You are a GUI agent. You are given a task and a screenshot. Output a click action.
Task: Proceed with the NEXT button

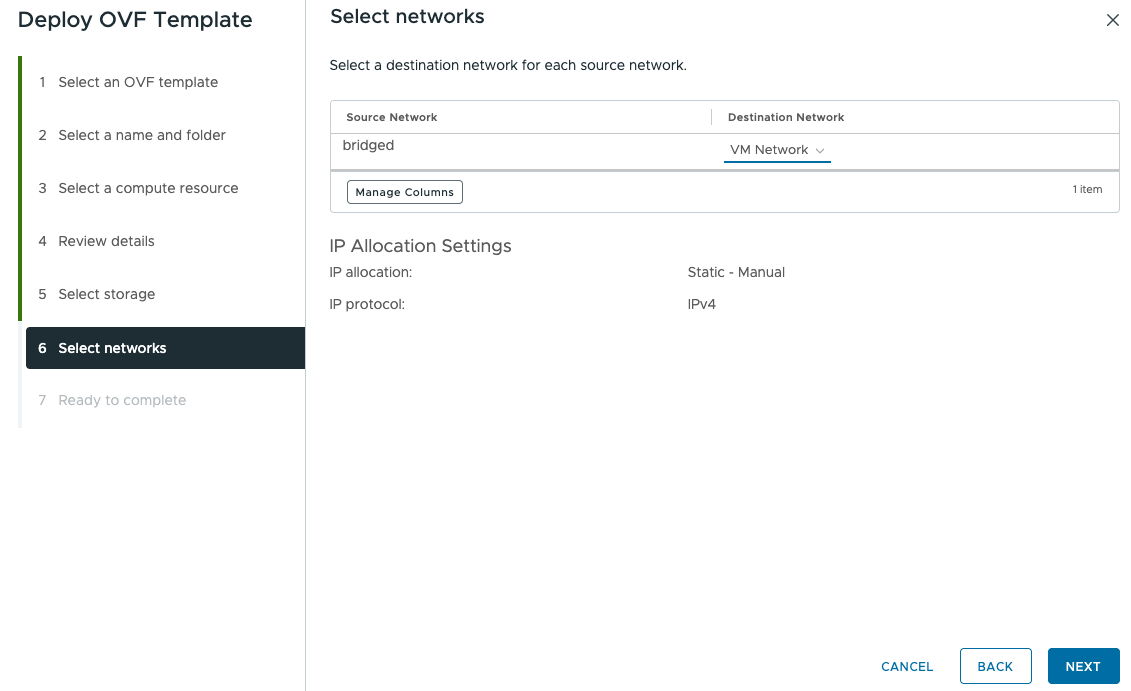tap(1083, 665)
